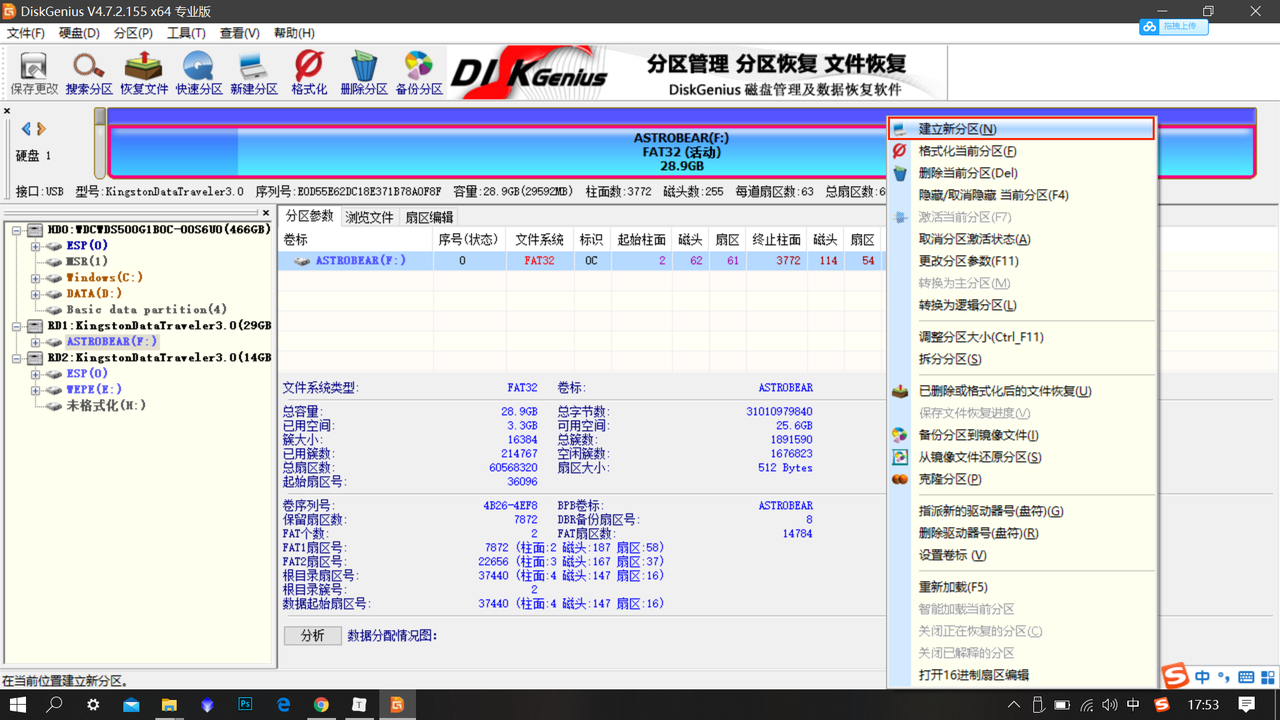This screenshot has height=720, width=1280.
Task: Expand the WEPE(E:) tree node
Action: (x=36, y=390)
